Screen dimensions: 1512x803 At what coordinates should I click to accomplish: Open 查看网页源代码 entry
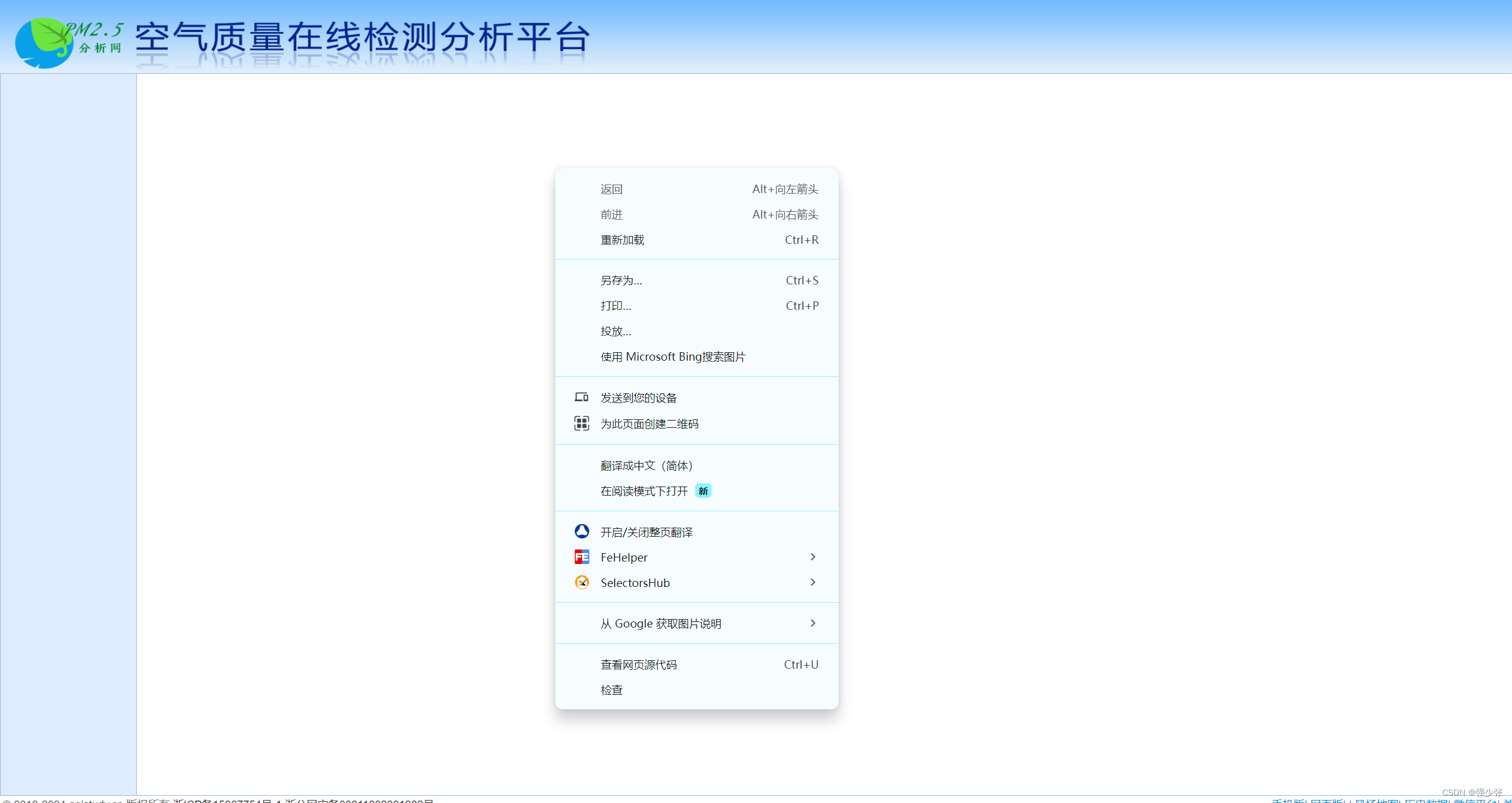[x=638, y=664]
